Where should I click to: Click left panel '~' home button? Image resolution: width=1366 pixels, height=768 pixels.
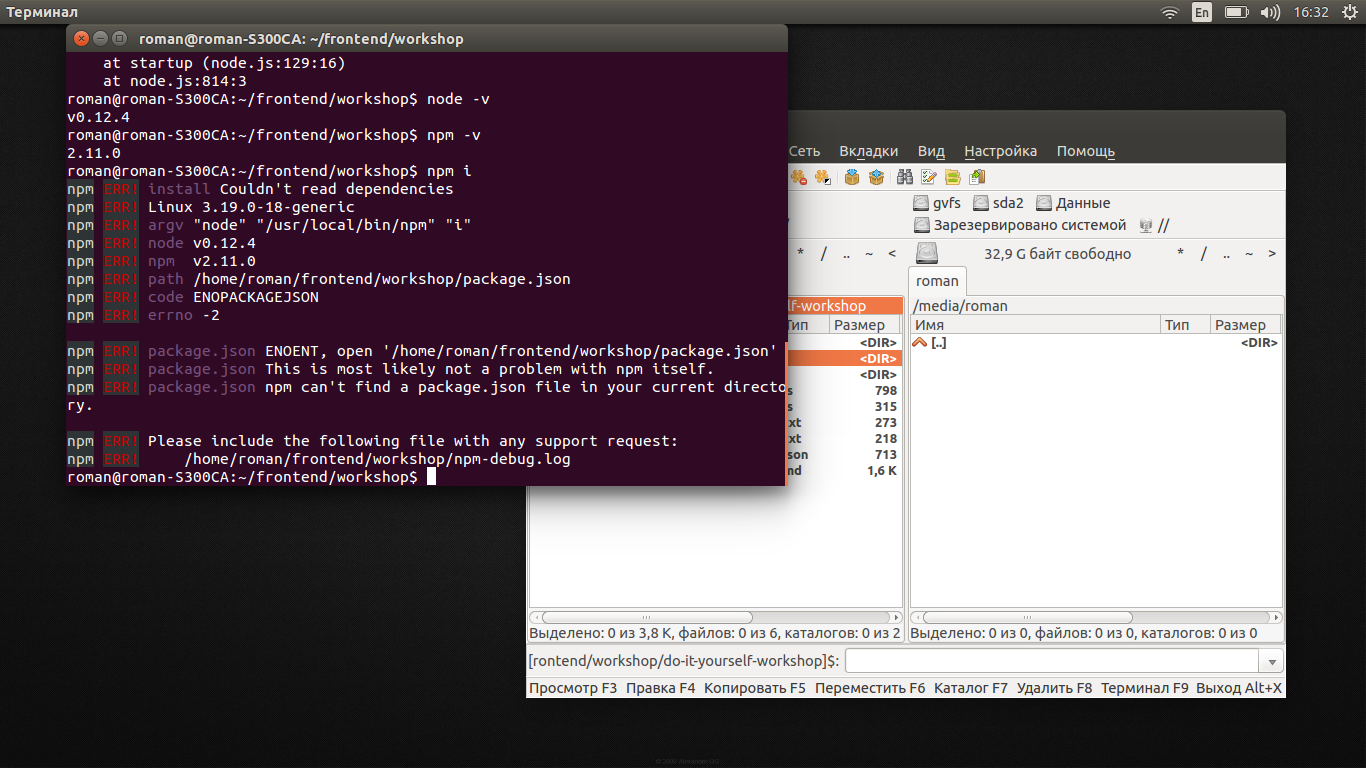click(869, 254)
